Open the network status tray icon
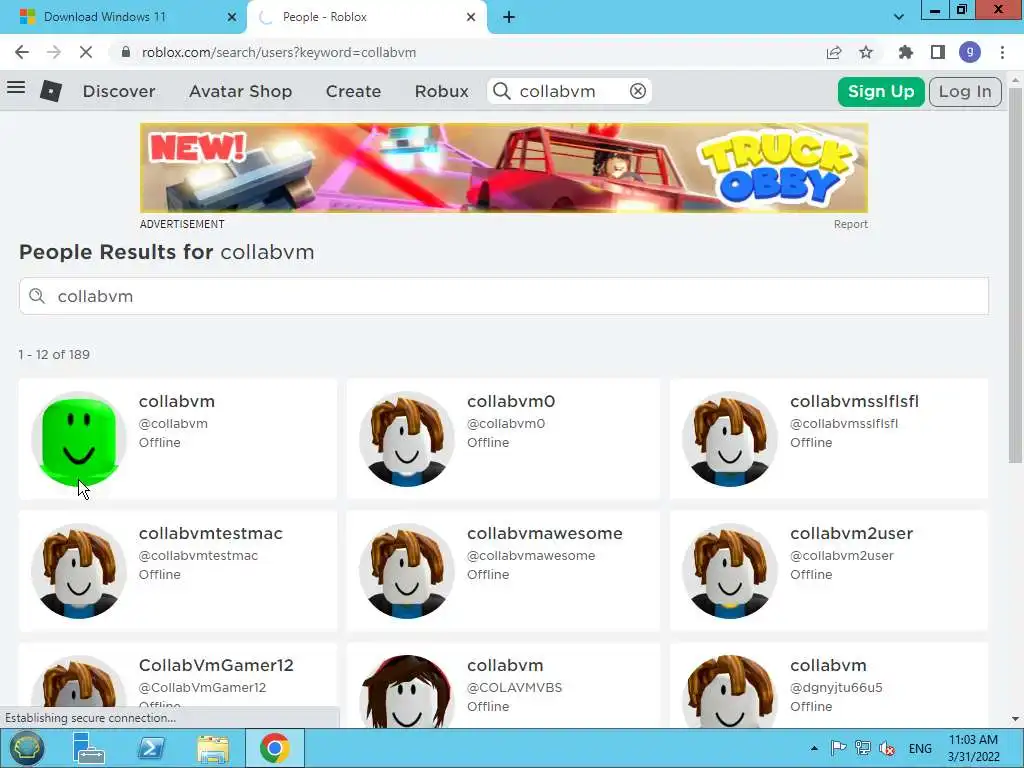 (x=863, y=748)
